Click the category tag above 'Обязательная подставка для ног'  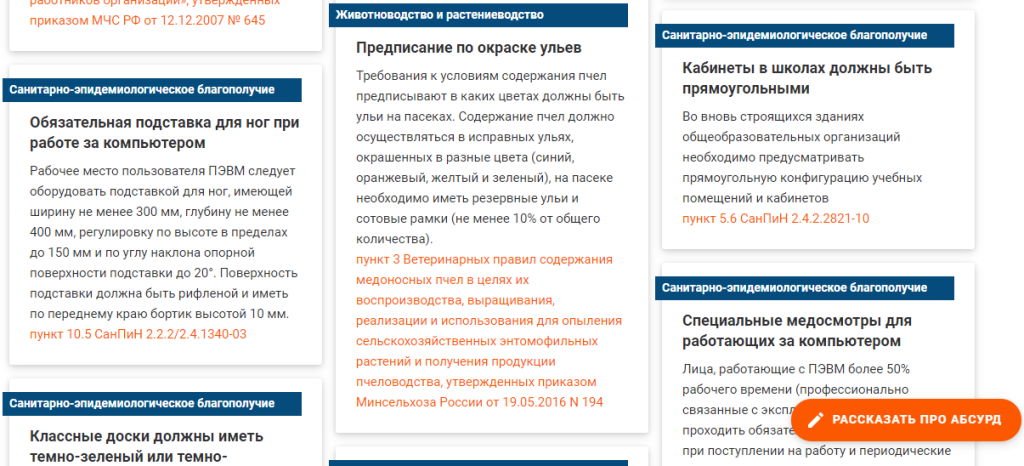coord(141,90)
